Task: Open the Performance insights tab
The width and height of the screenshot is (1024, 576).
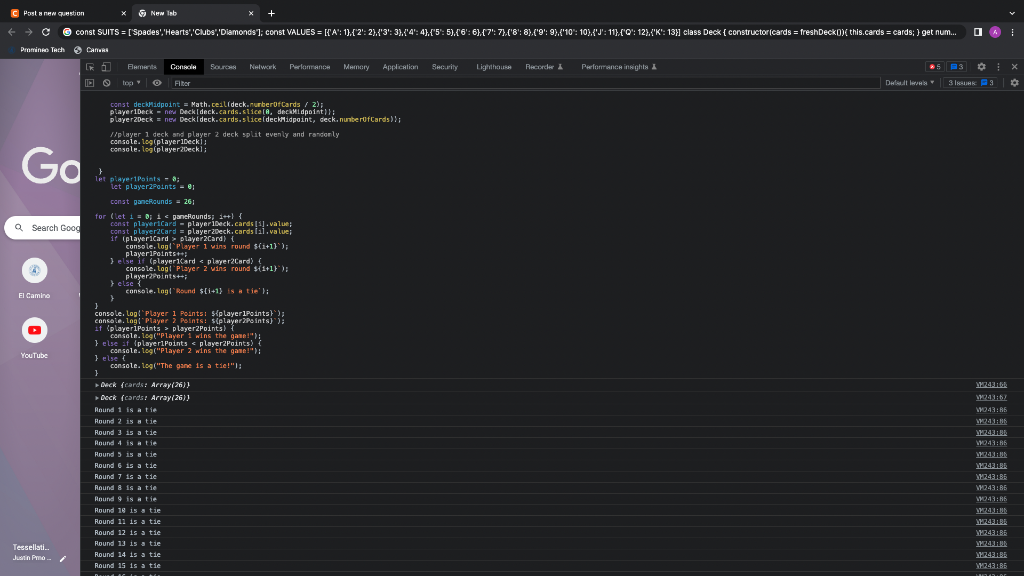Action: pyautogui.click(x=618, y=67)
